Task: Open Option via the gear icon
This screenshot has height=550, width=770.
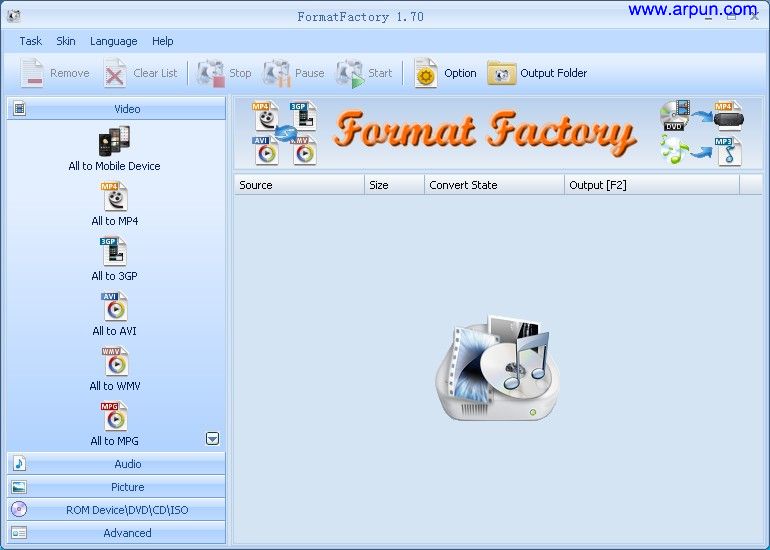Action: point(425,73)
